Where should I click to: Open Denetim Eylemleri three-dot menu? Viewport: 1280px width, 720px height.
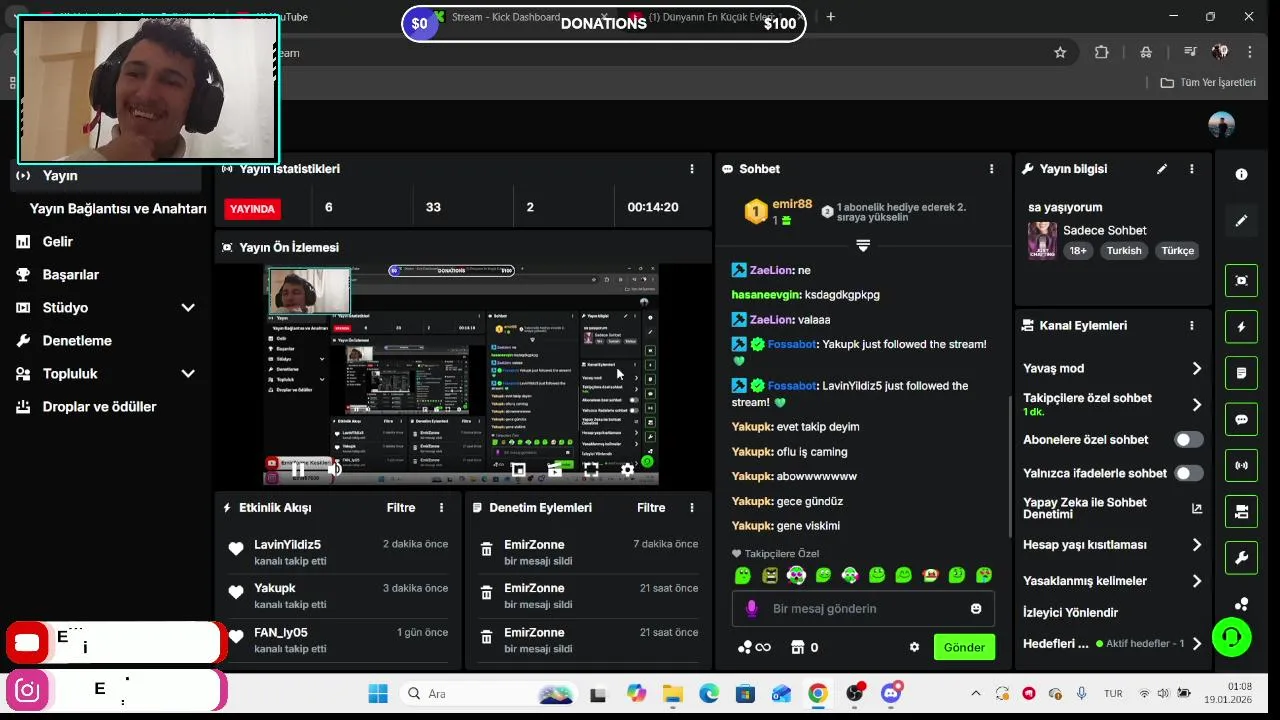coord(691,507)
